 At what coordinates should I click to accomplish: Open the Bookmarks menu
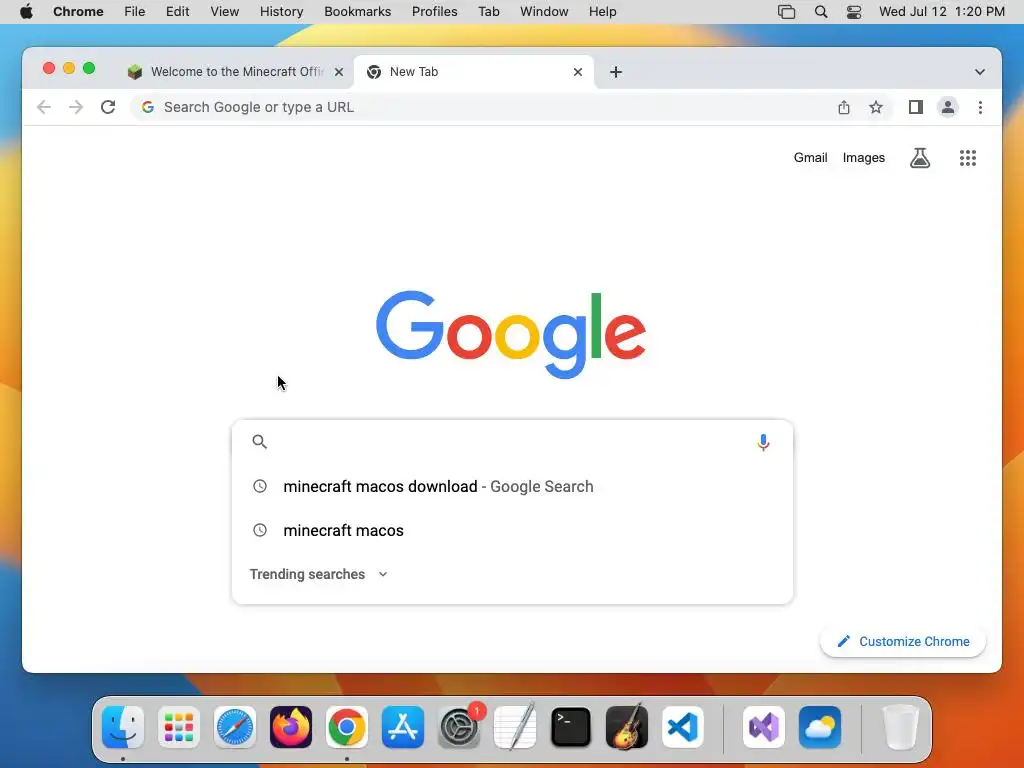tap(357, 12)
